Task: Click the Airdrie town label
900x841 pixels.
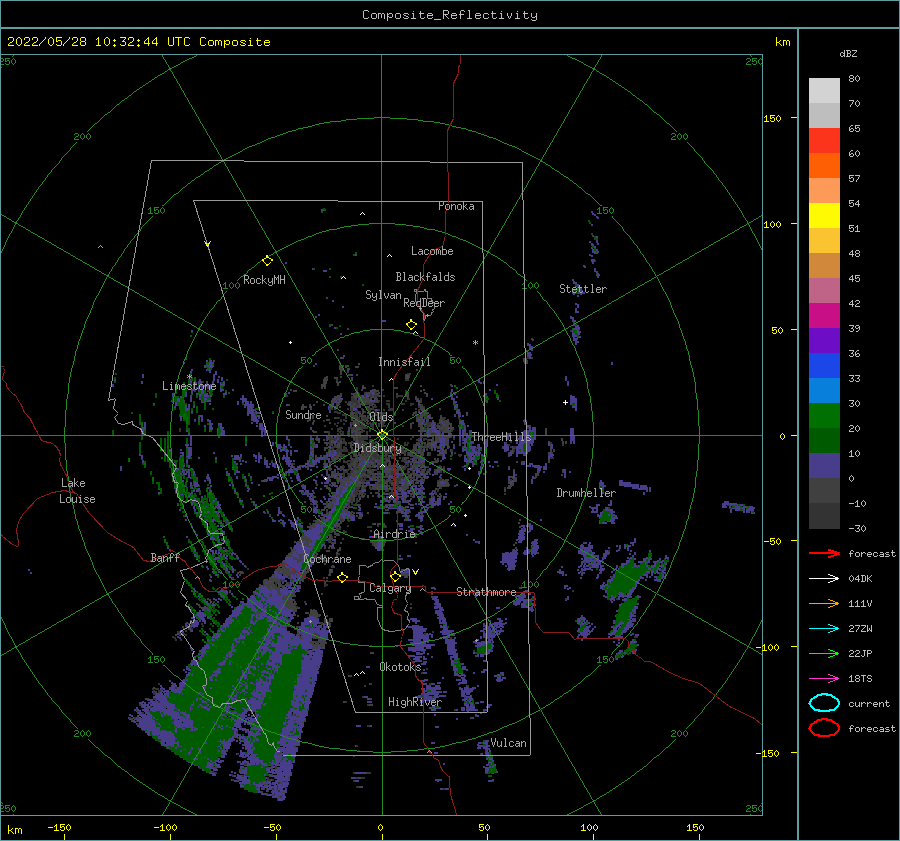Action: click(x=394, y=534)
